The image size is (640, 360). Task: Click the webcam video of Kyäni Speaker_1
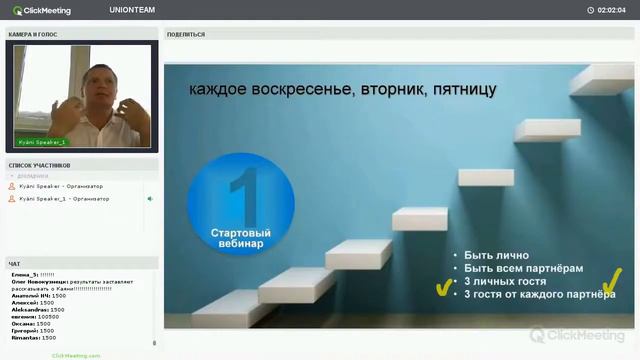coord(82,96)
